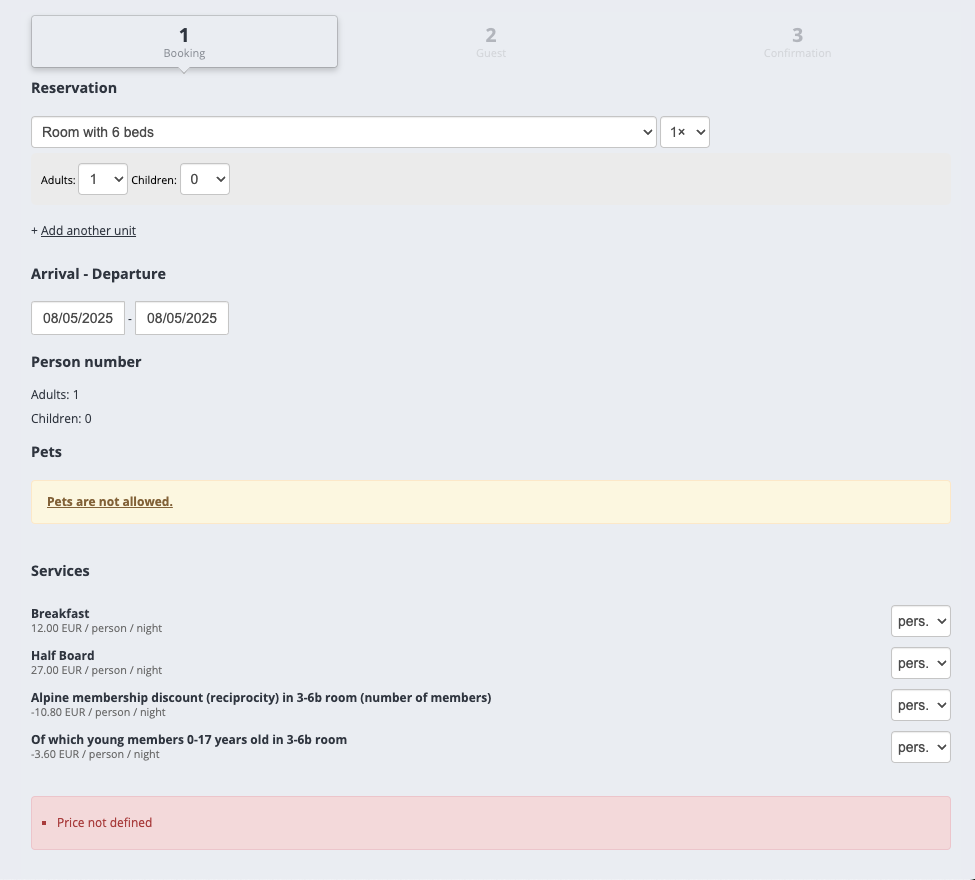This screenshot has width=975, height=880.
Task: Switch to the Confirmation step
Action: click(797, 42)
